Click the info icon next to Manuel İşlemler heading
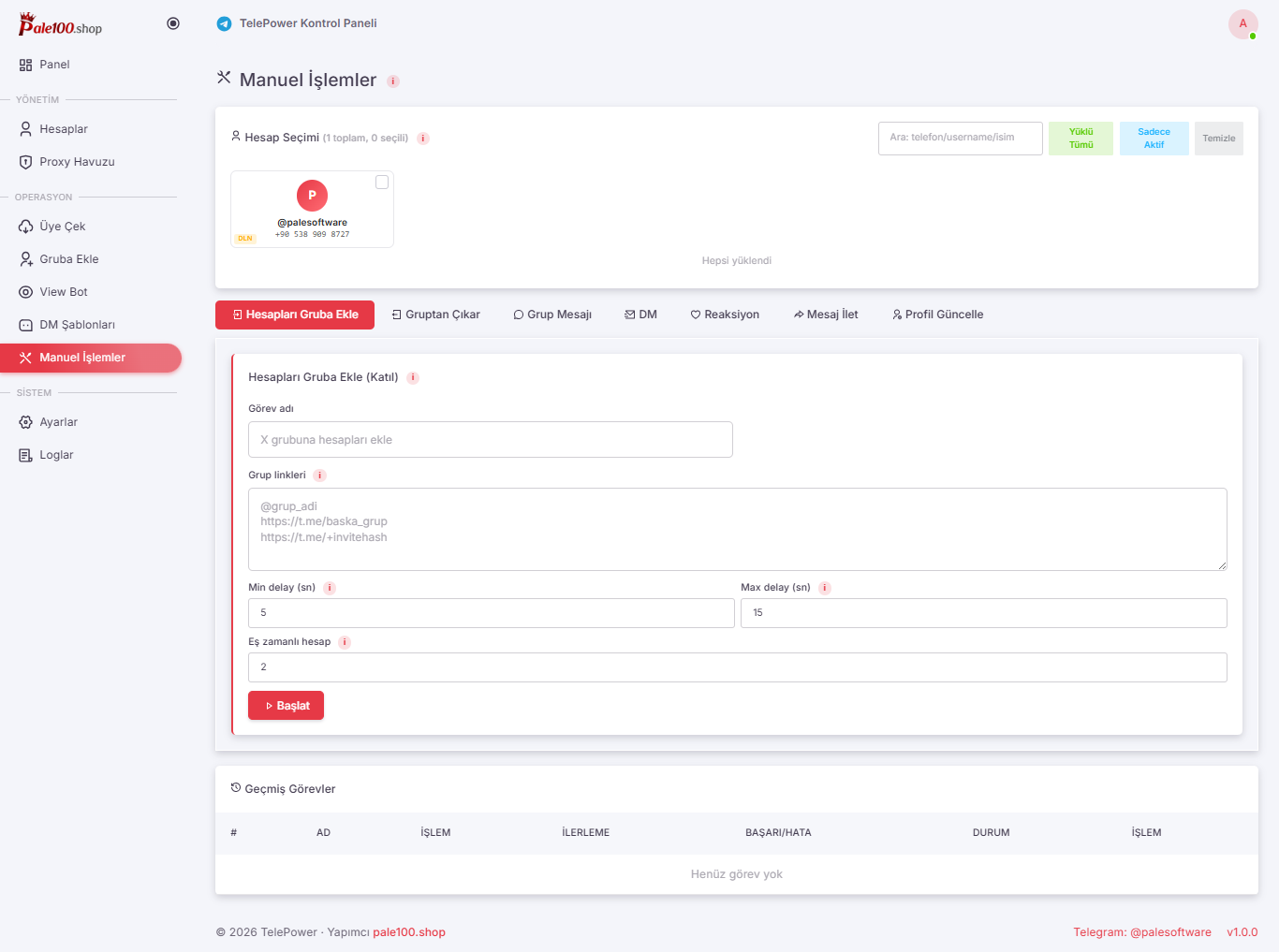Image resolution: width=1279 pixels, height=952 pixels. (393, 81)
